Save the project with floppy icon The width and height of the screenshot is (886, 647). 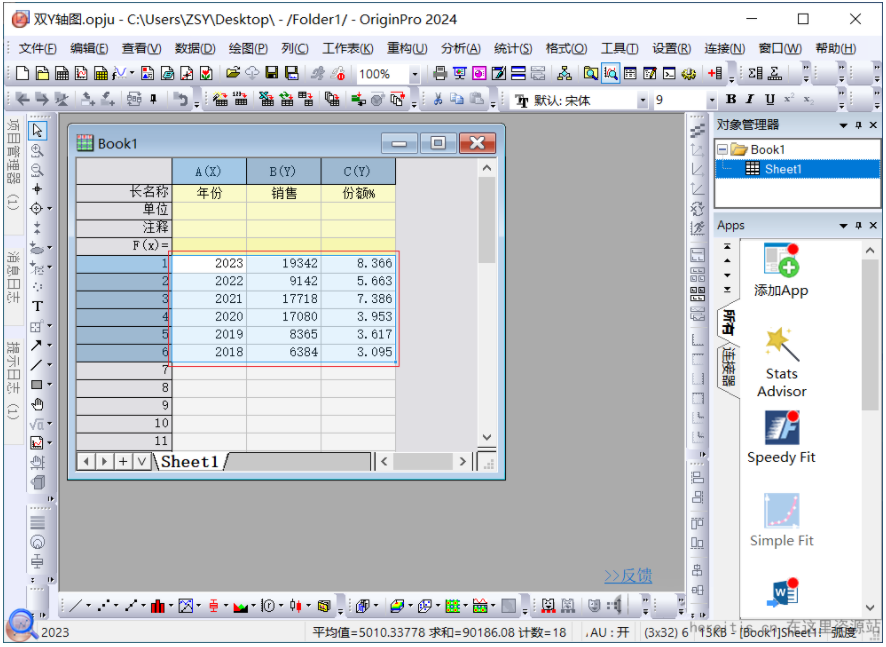(x=272, y=73)
